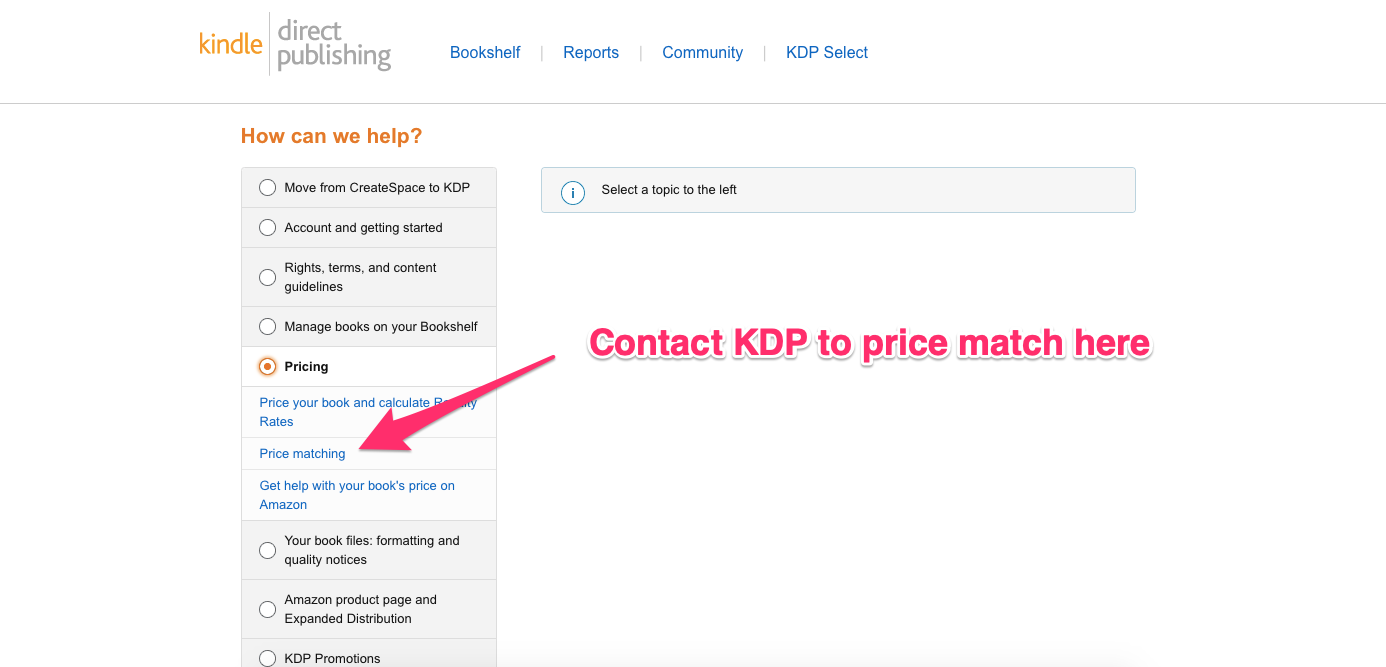Screen dimensions: 1386x667
Task: Click the Kindle Direct Publishing logo
Action: 295,45
